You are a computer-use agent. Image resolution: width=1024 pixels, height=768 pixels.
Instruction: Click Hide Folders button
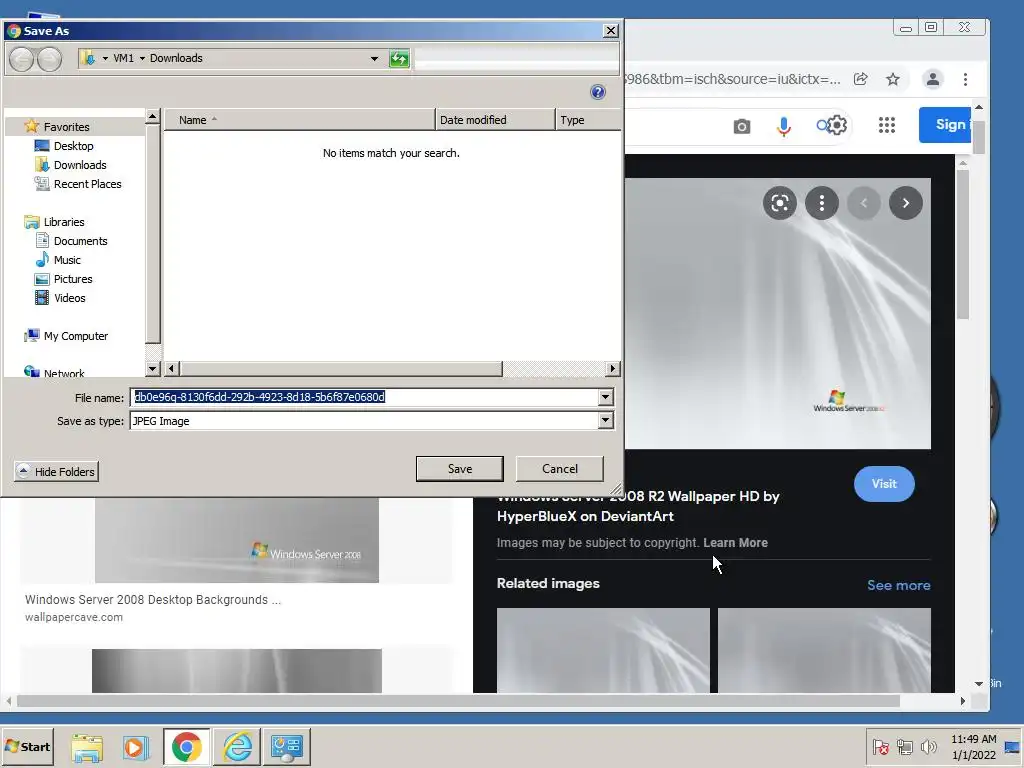point(56,472)
